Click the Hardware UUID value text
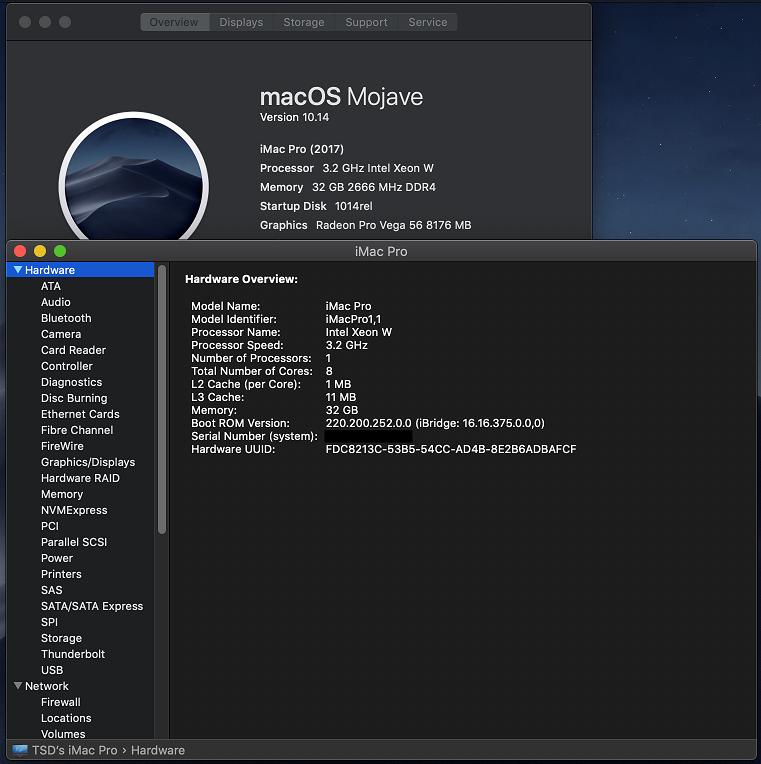This screenshot has width=761, height=764. point(451,449)
